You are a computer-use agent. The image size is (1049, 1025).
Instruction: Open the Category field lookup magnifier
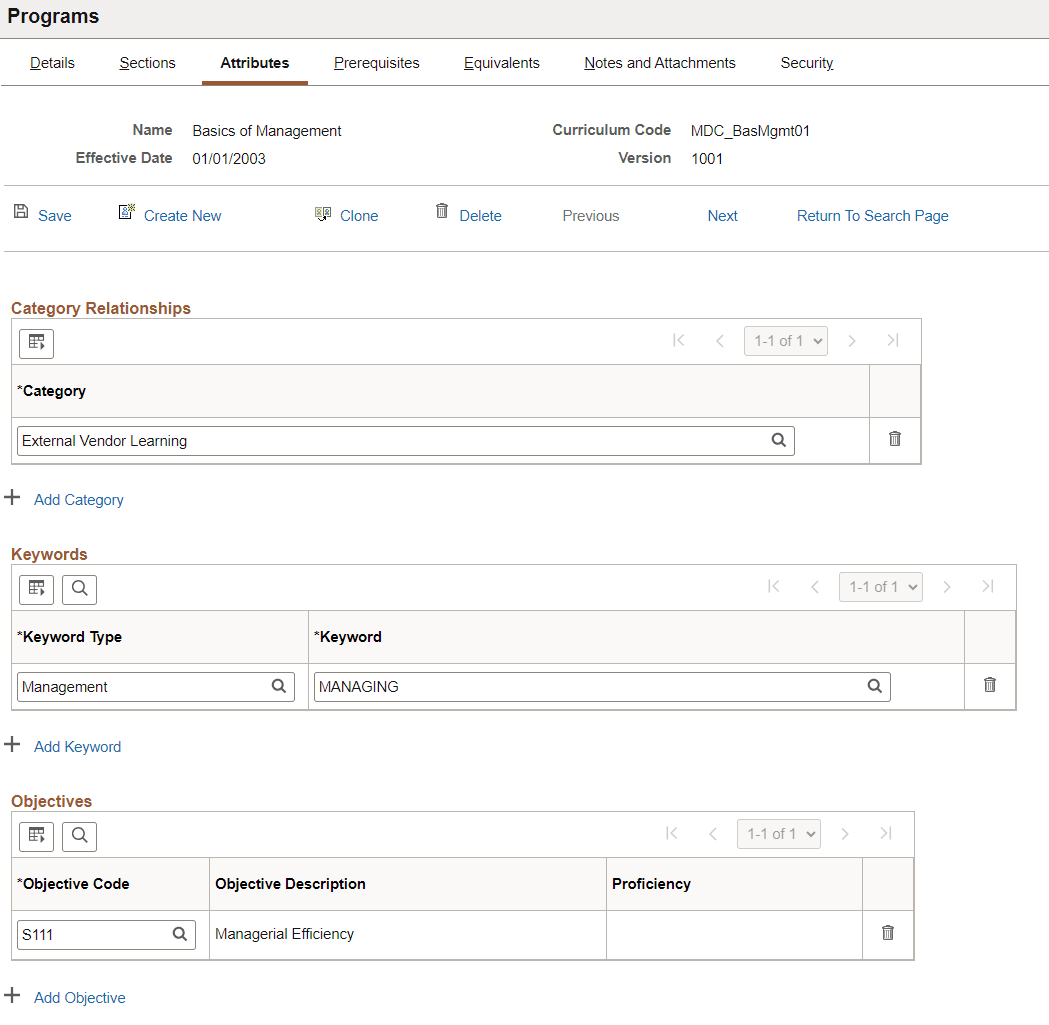coord(778,440)
